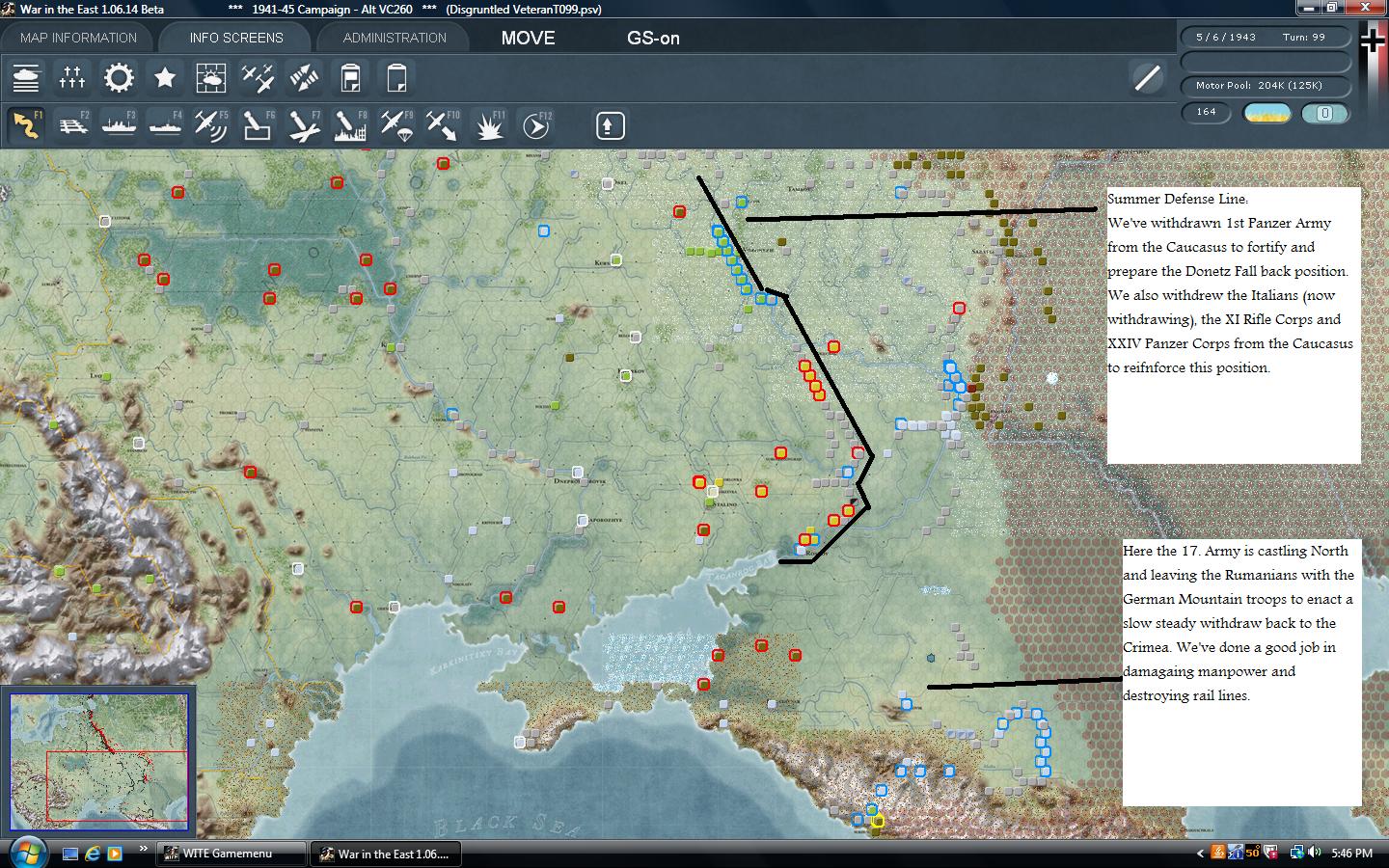Image resolution: width=1389 pixels, height=868 pixels.
Task: Select the F1 move mode
Action: [x=26, y=125]
